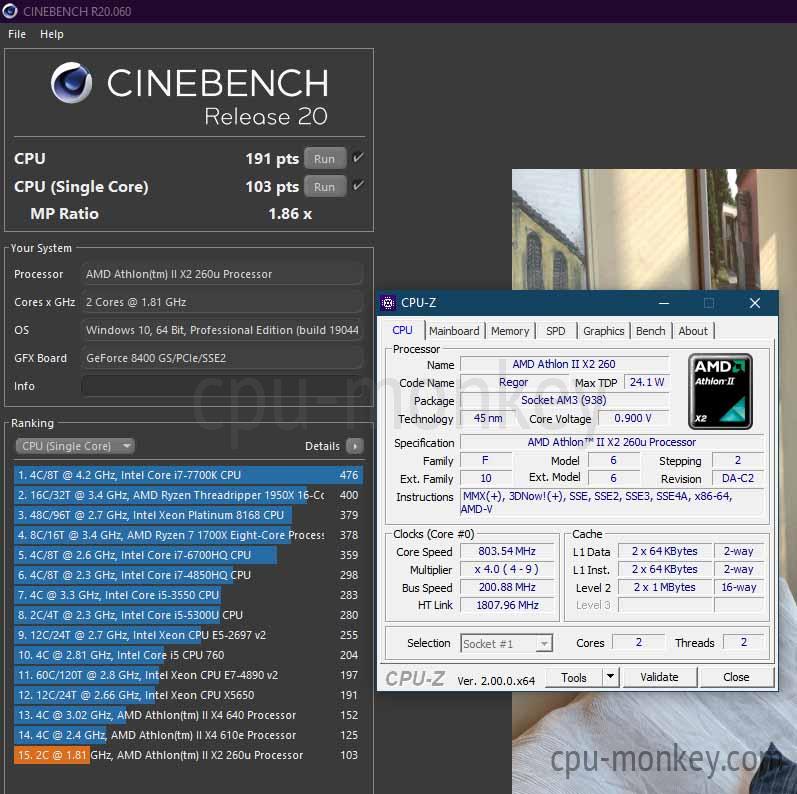Image resolution: width=797 pixels, height=794 pixels.
Task: Open the Help menu in Cinebench
Action: click(52, 34)
